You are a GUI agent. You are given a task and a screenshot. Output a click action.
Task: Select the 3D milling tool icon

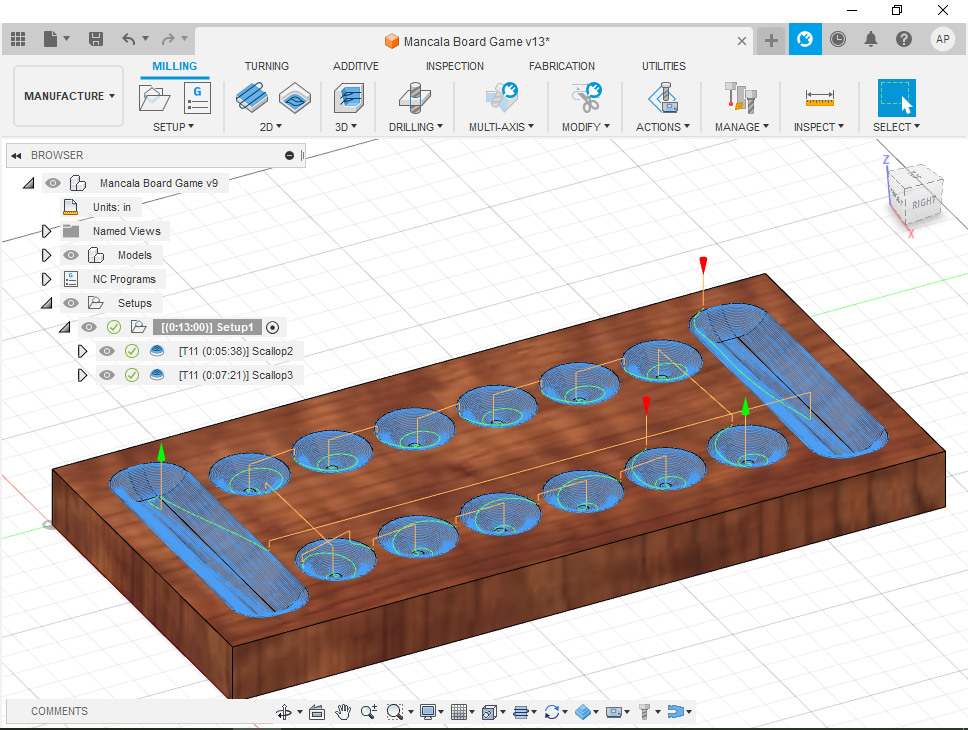coord(347,100)
